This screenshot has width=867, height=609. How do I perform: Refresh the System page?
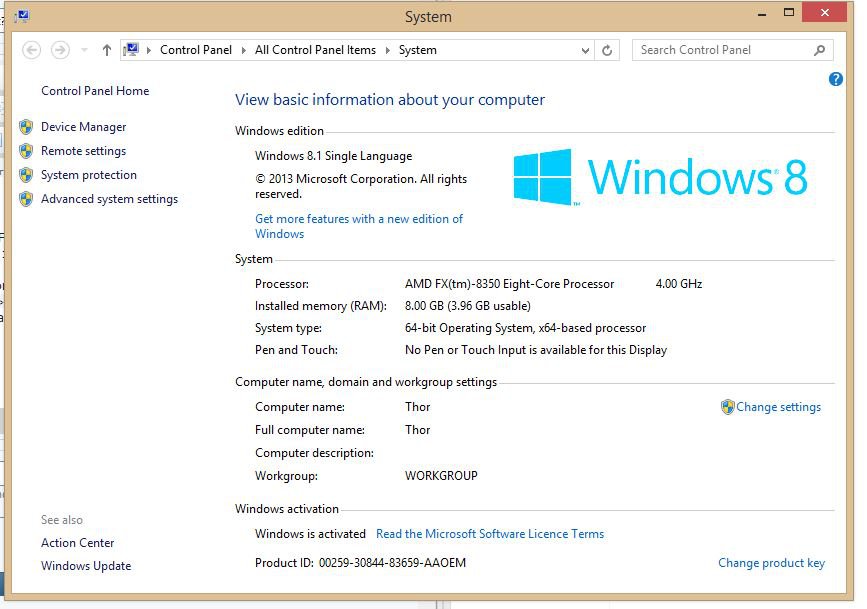[607, 50]
